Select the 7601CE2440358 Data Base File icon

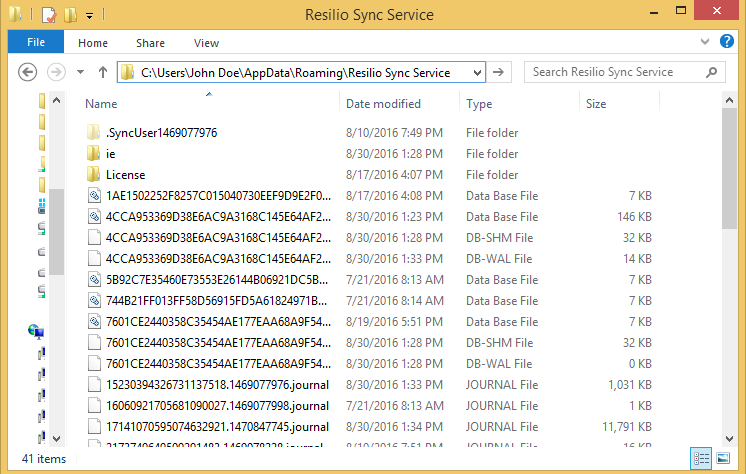pyautogui.click(x=94, y=322)
